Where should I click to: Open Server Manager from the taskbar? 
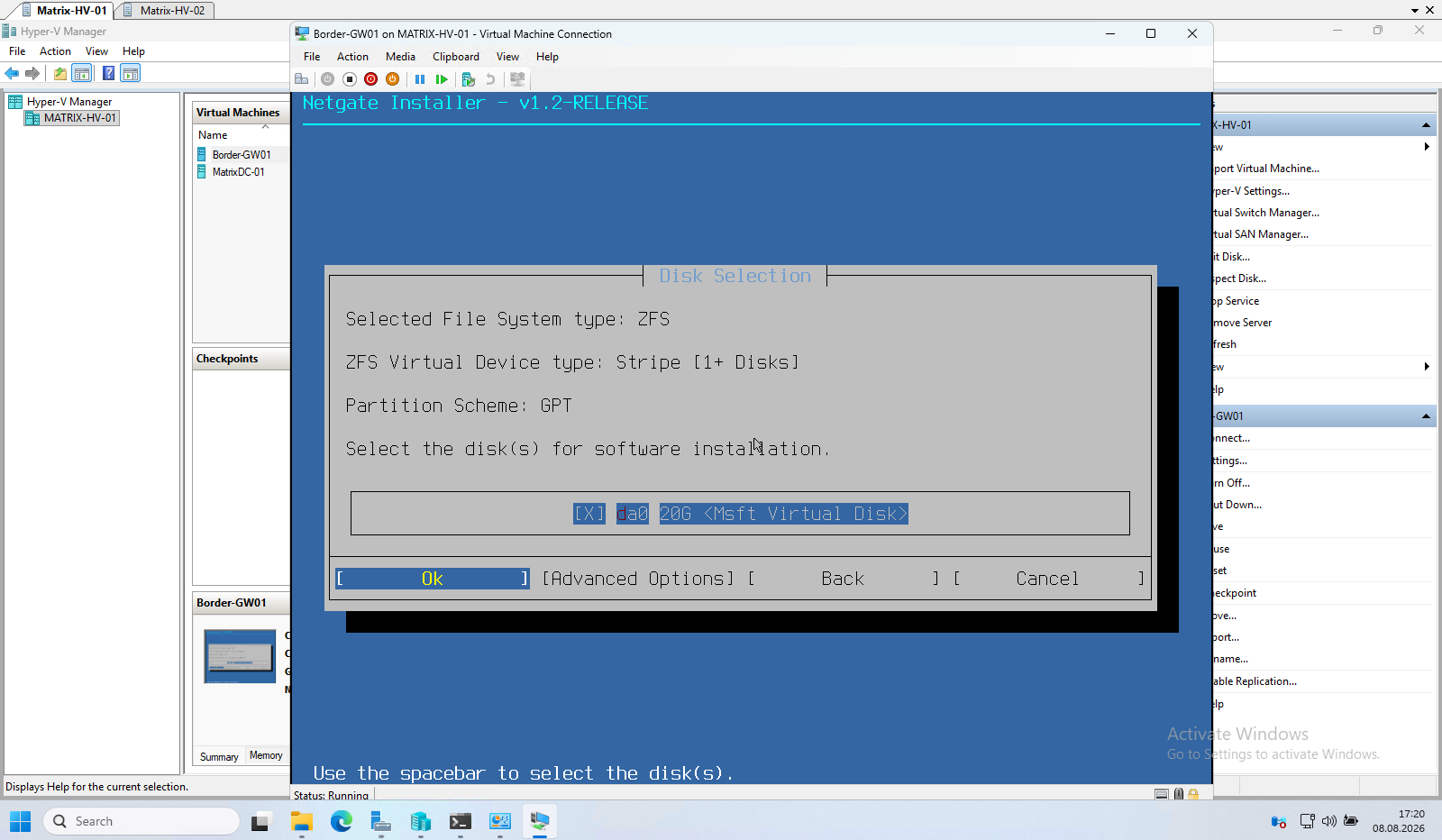(x=380, y=821)
